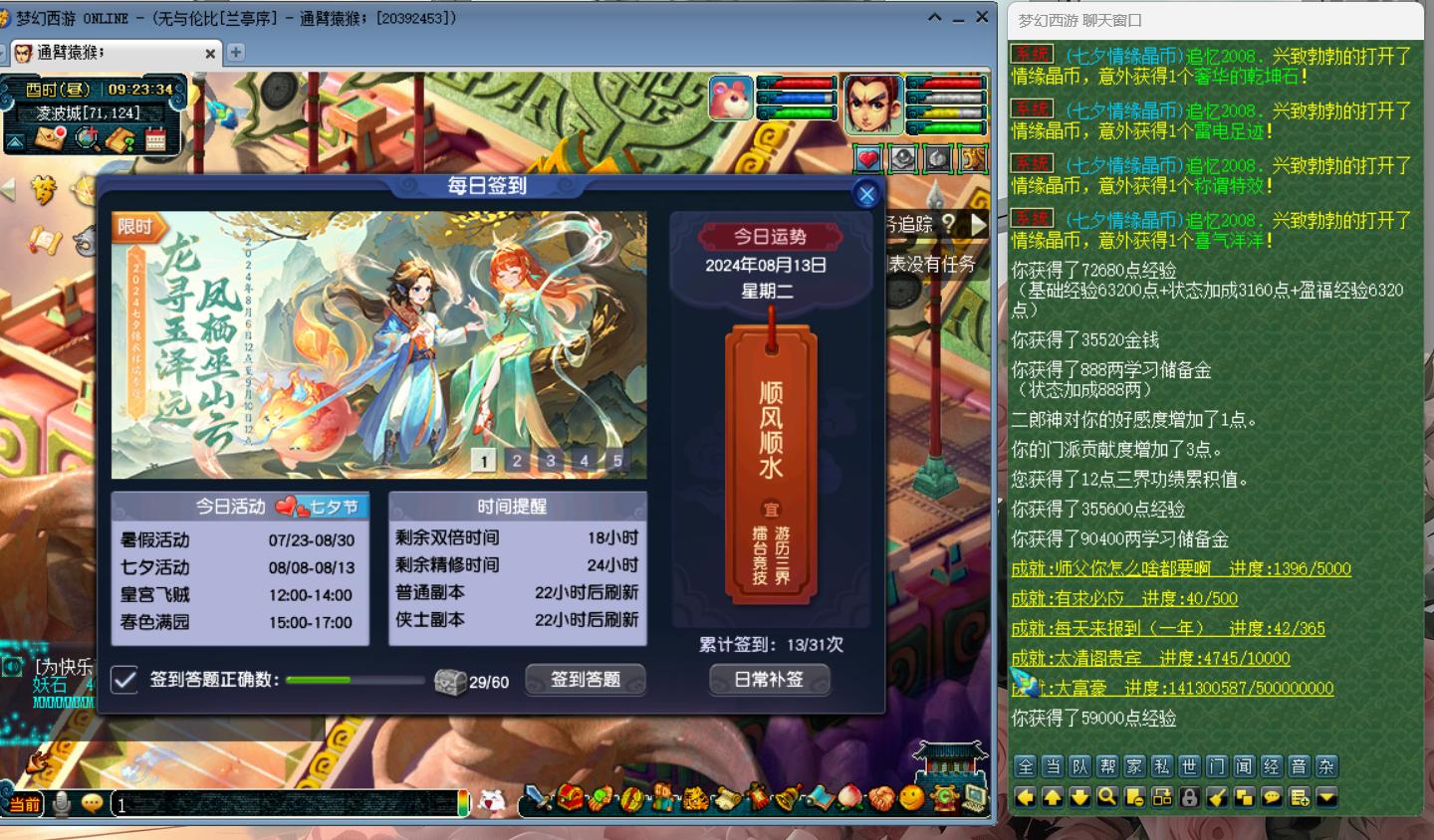This screenshot has height=840, width=1434.
Task: Add a new tab with plus button
Action: click(236, 53)
